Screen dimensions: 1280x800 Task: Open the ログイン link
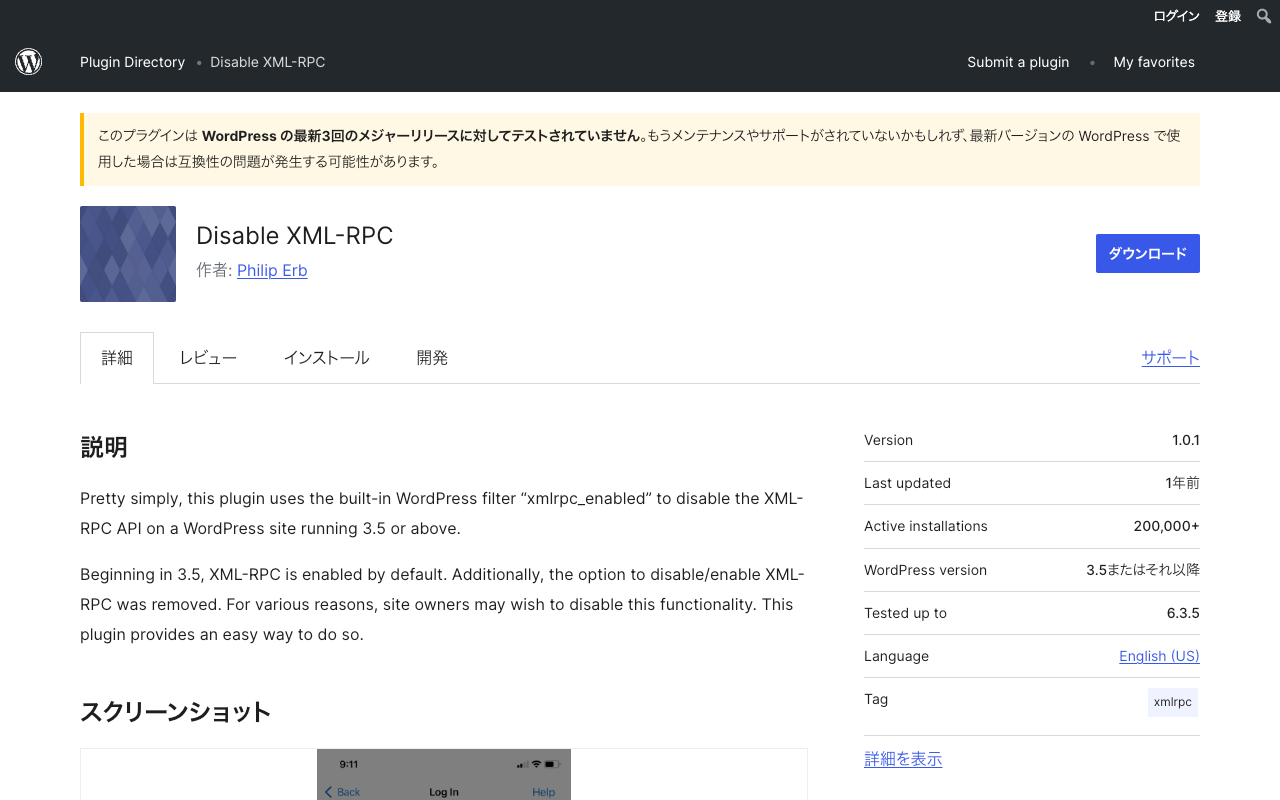pyautogui.click(x=1176, y=16)
